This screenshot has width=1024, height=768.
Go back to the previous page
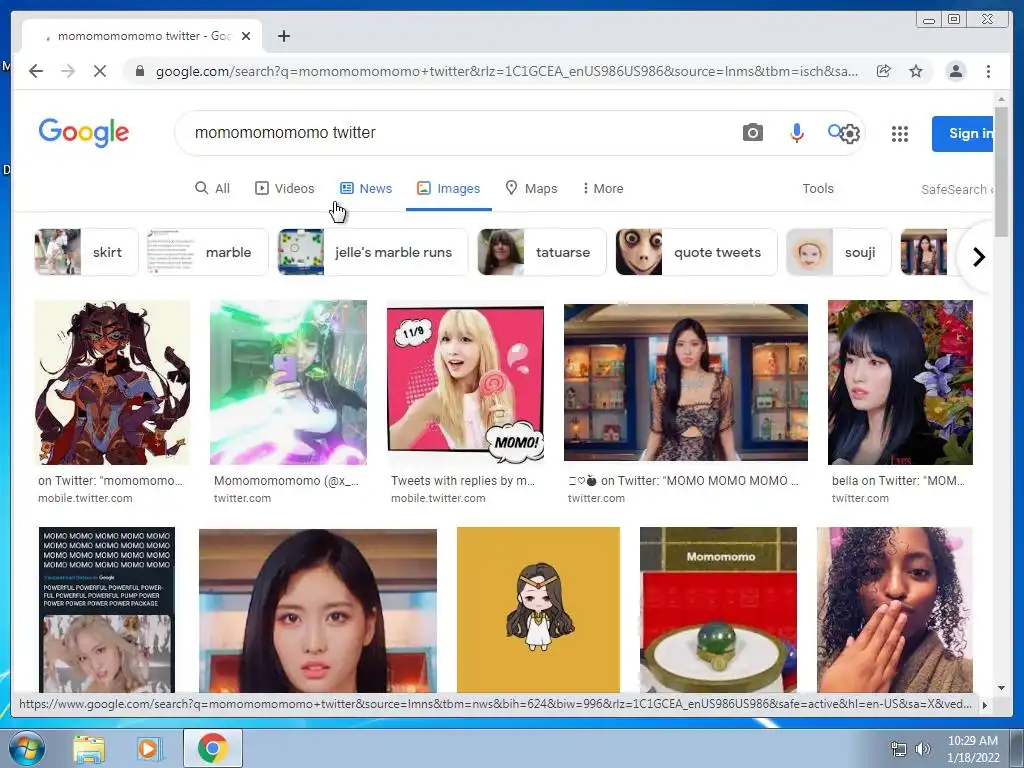tap(36, 71)
